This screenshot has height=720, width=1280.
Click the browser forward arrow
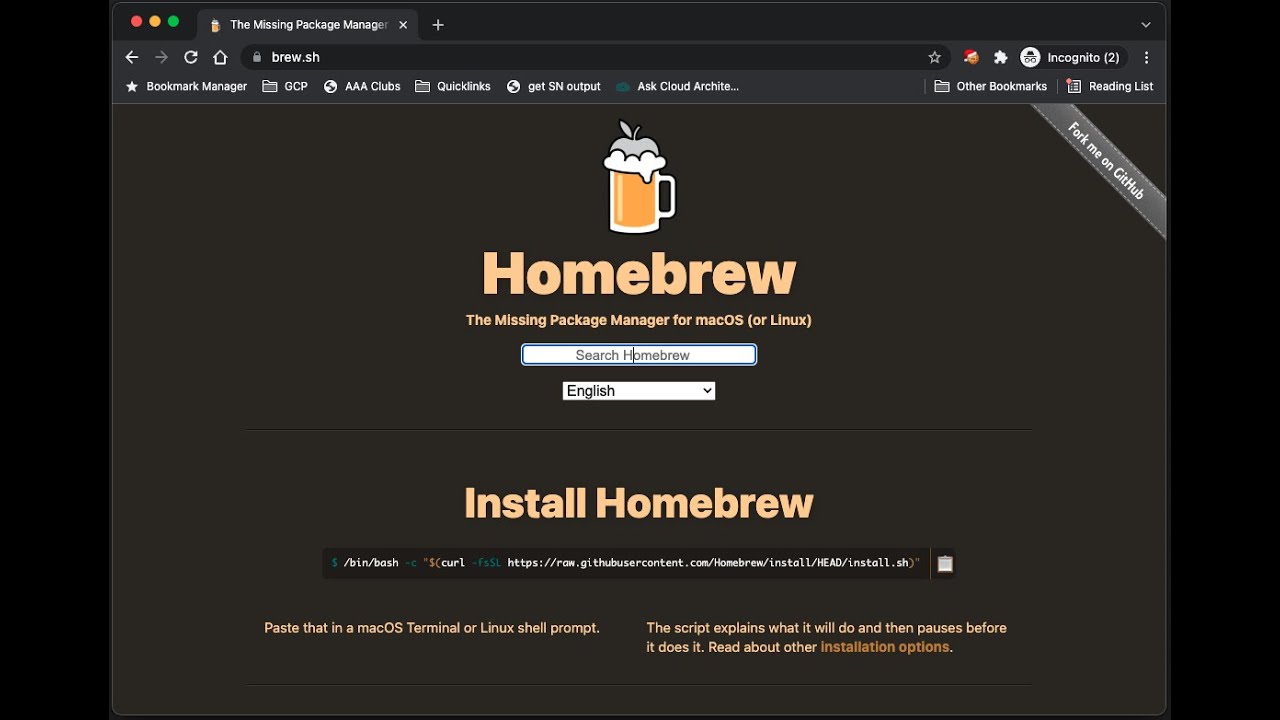point(161,57)
